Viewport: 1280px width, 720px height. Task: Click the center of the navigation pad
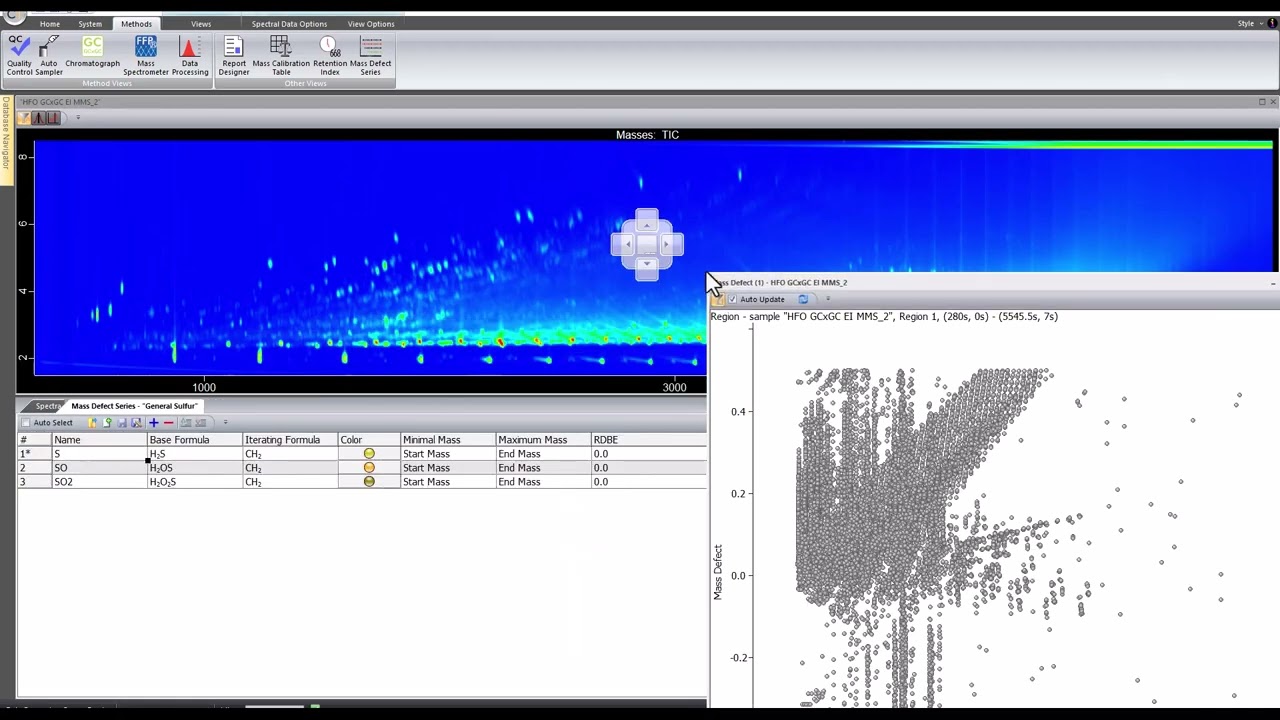pyautogui.click(x=647, y=244)
